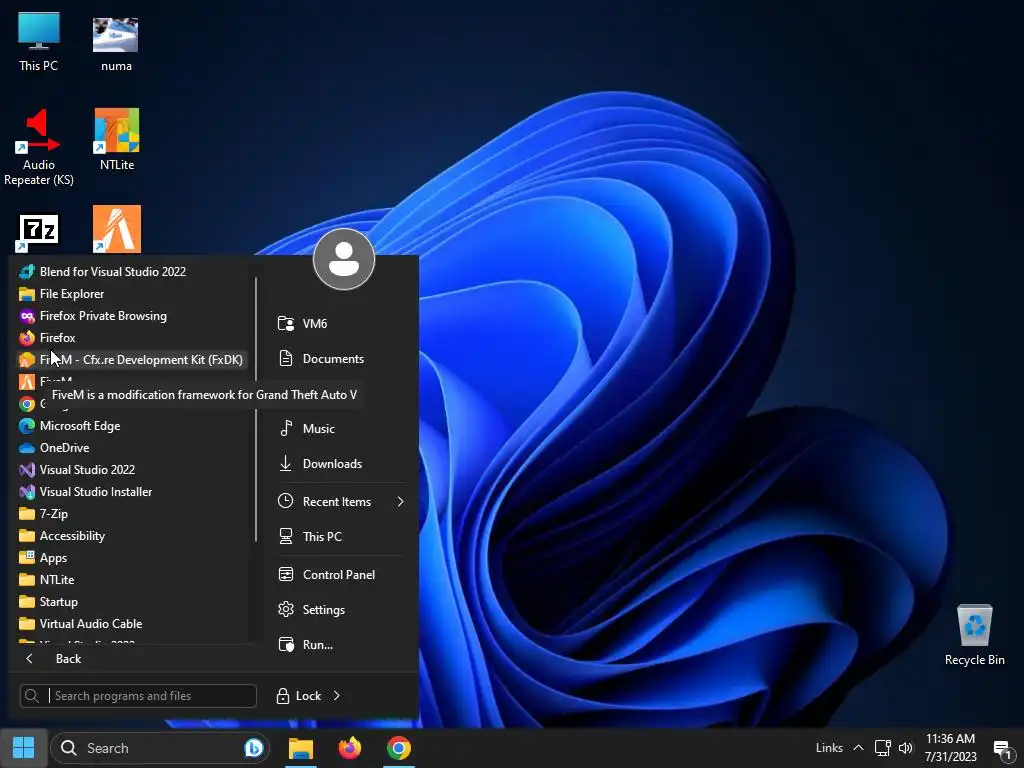Image resolution: width=1024 pixels, height=768 pixels.
Task: Click the programs list scrollbar
Action: point(255,409)
